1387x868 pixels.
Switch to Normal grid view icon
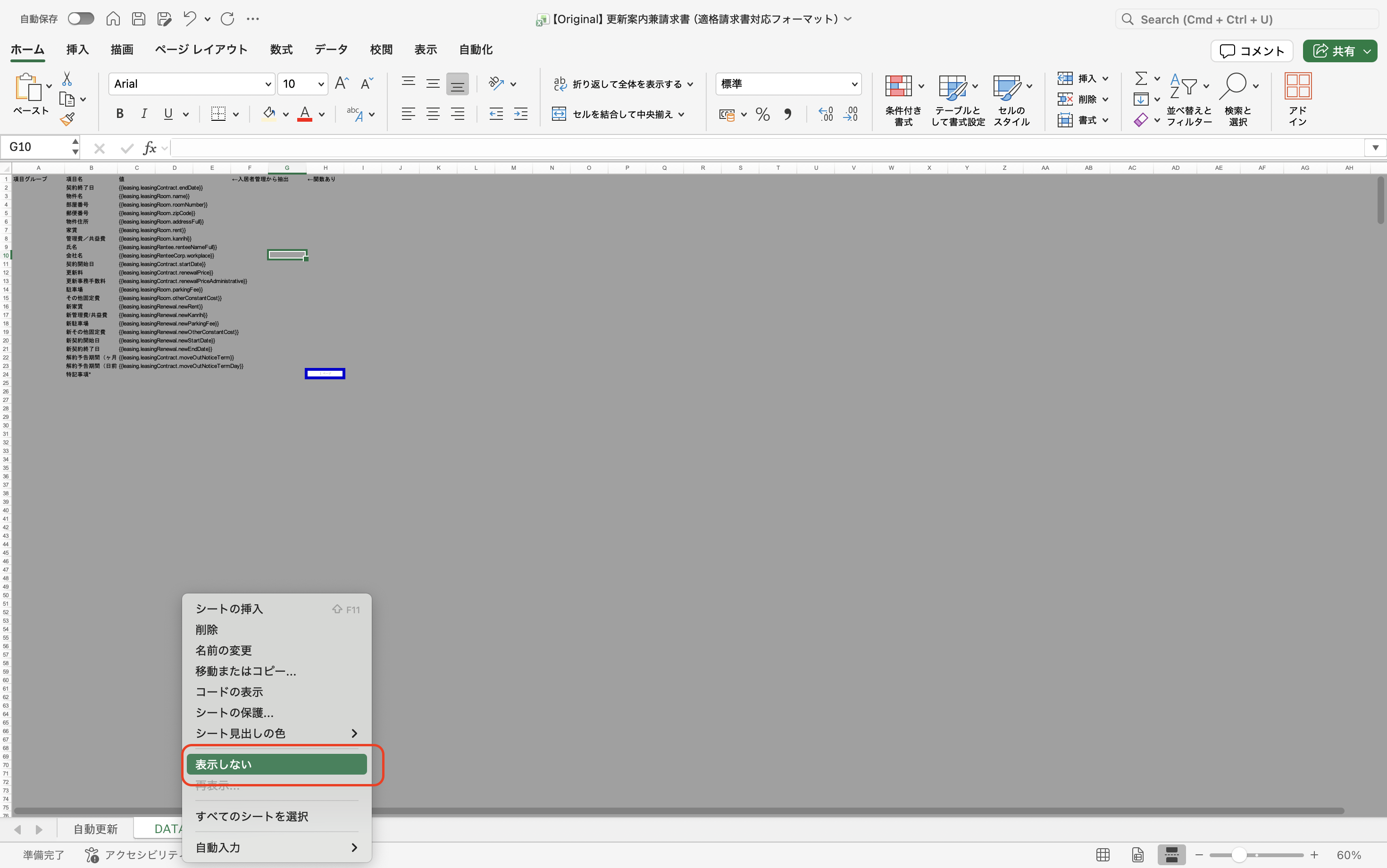pyautogui.click(x=1103, y=855)
